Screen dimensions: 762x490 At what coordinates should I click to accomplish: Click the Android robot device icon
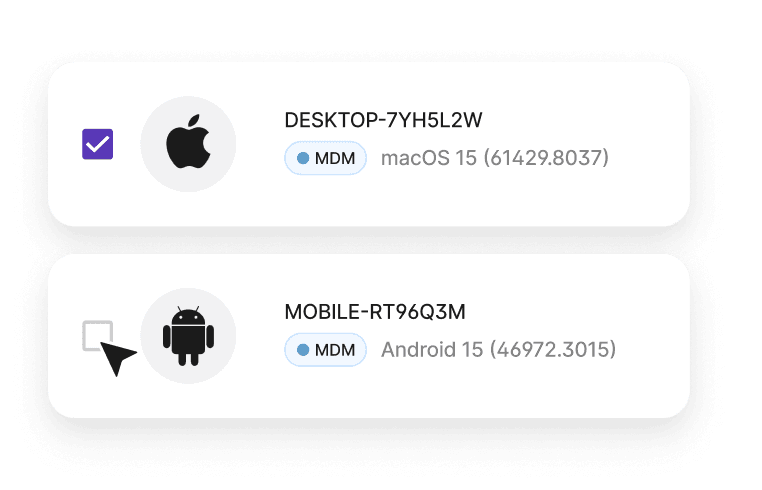189,335
